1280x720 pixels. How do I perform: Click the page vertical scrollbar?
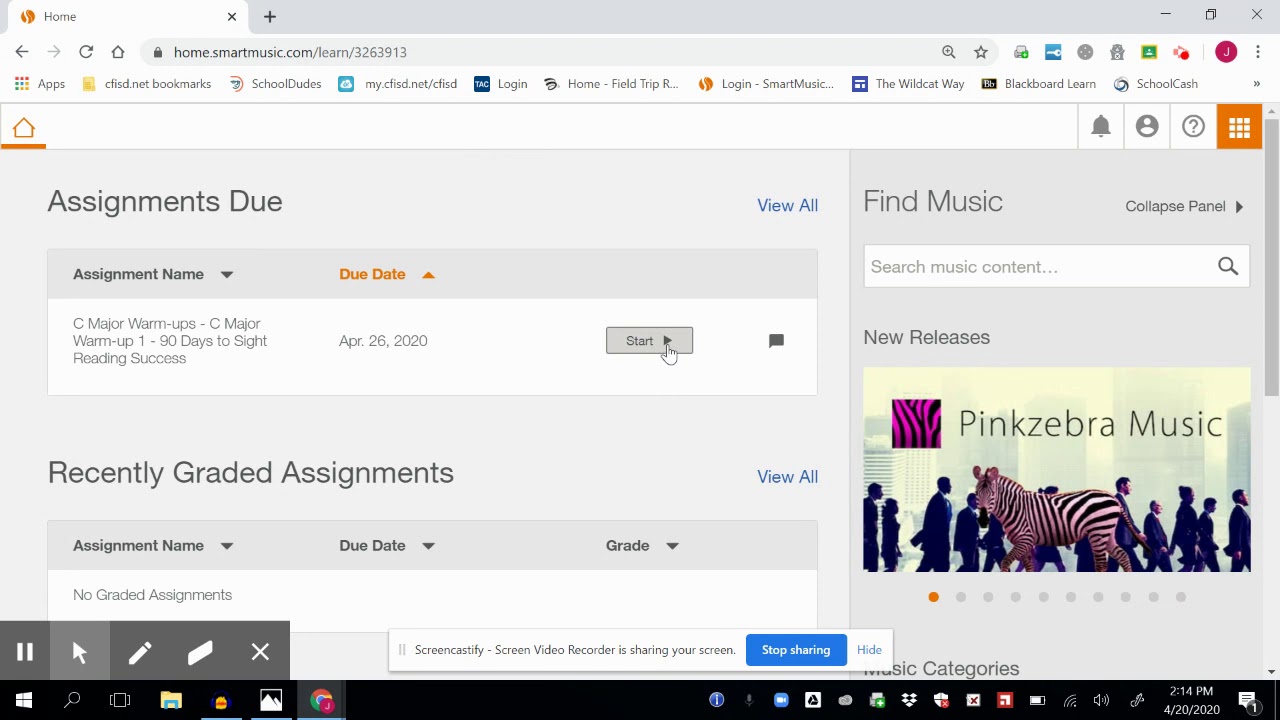pyautogui.click(x=1272, y=258)
